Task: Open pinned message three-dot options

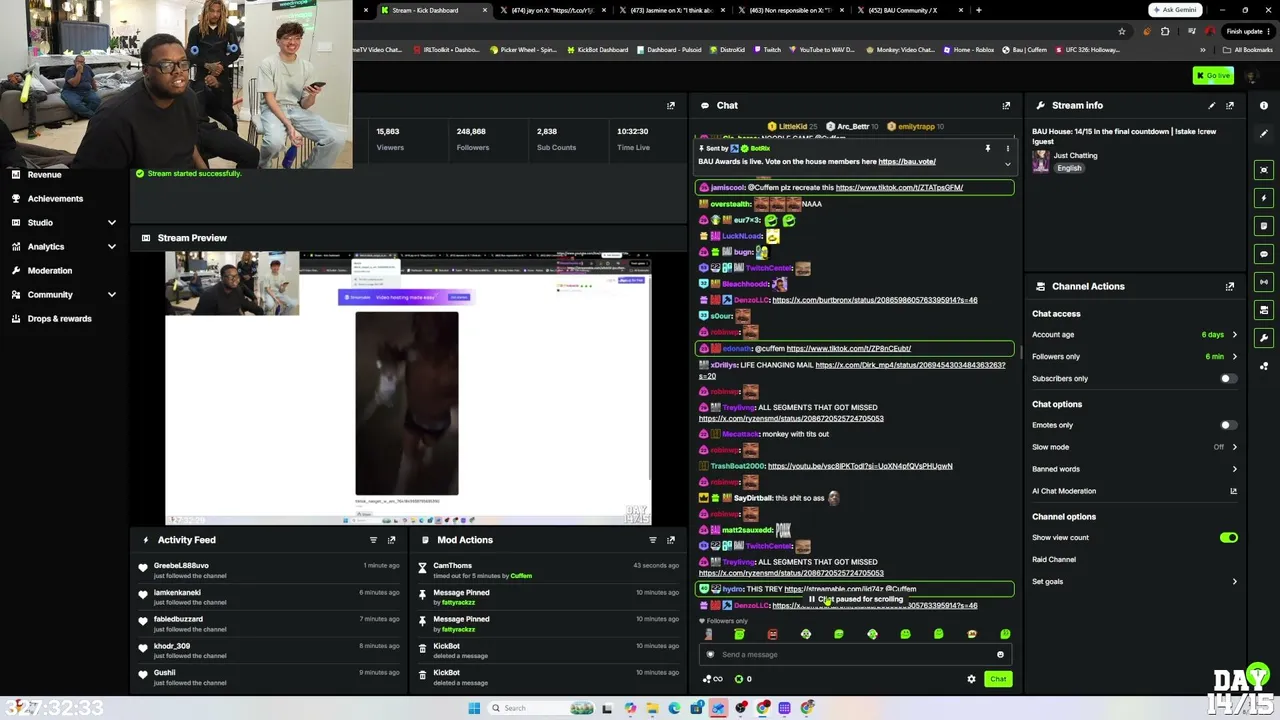Action: point(1007,149)
